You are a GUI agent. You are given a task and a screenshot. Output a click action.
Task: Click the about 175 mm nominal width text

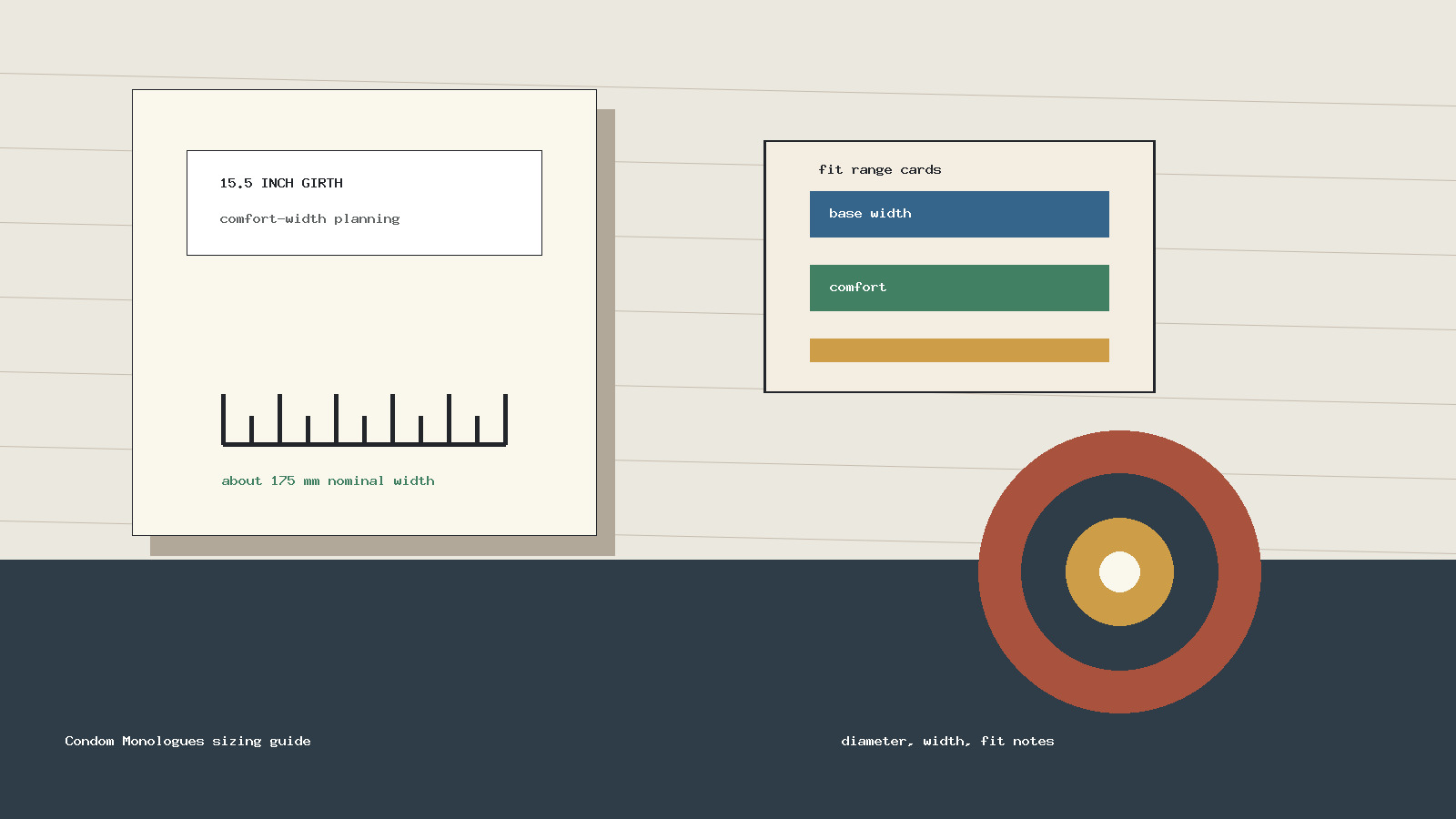pos(329,480)
